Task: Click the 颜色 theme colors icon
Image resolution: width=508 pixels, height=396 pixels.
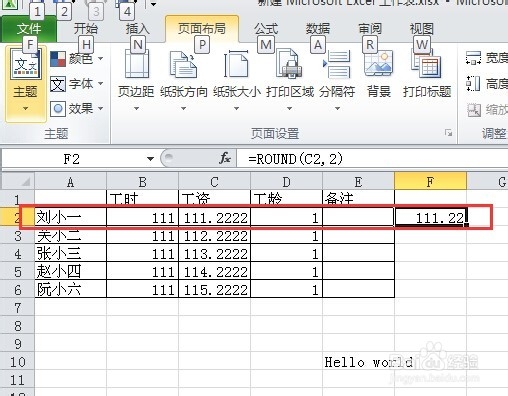Action: 58,59
